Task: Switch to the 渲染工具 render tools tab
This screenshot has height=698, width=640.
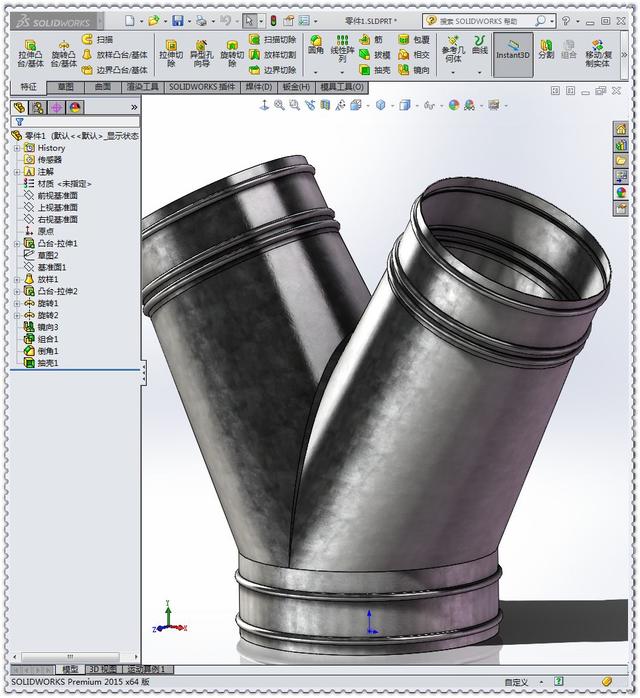Action: coord(142,87)
